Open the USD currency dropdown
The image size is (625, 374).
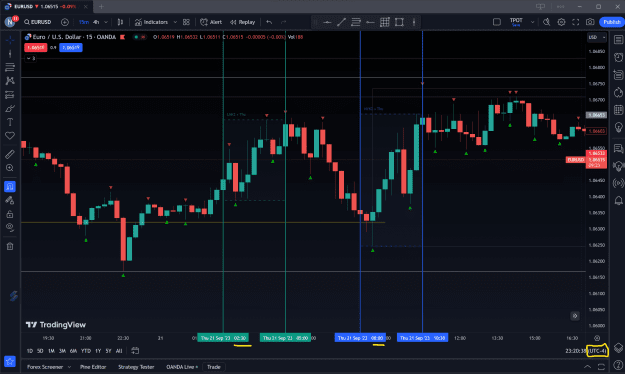tap(597, 37)
